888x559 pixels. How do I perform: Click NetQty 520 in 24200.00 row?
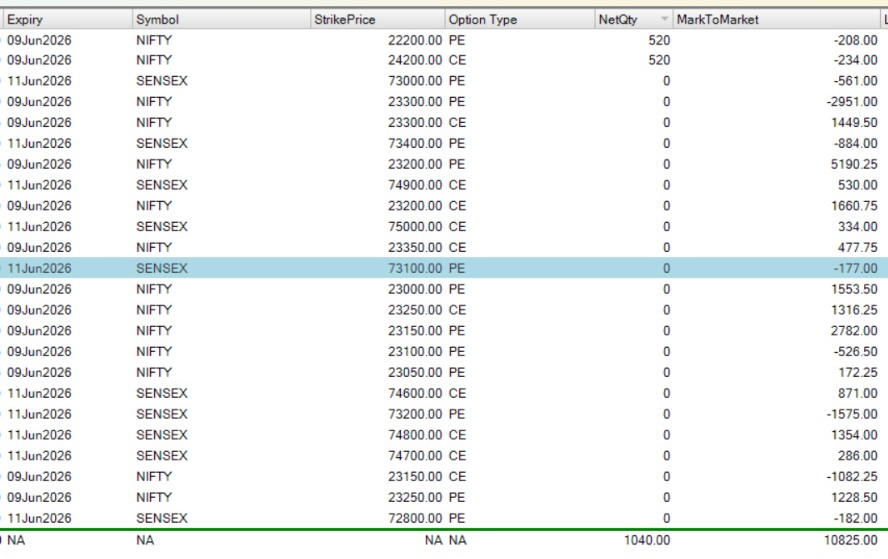[659, 60]
